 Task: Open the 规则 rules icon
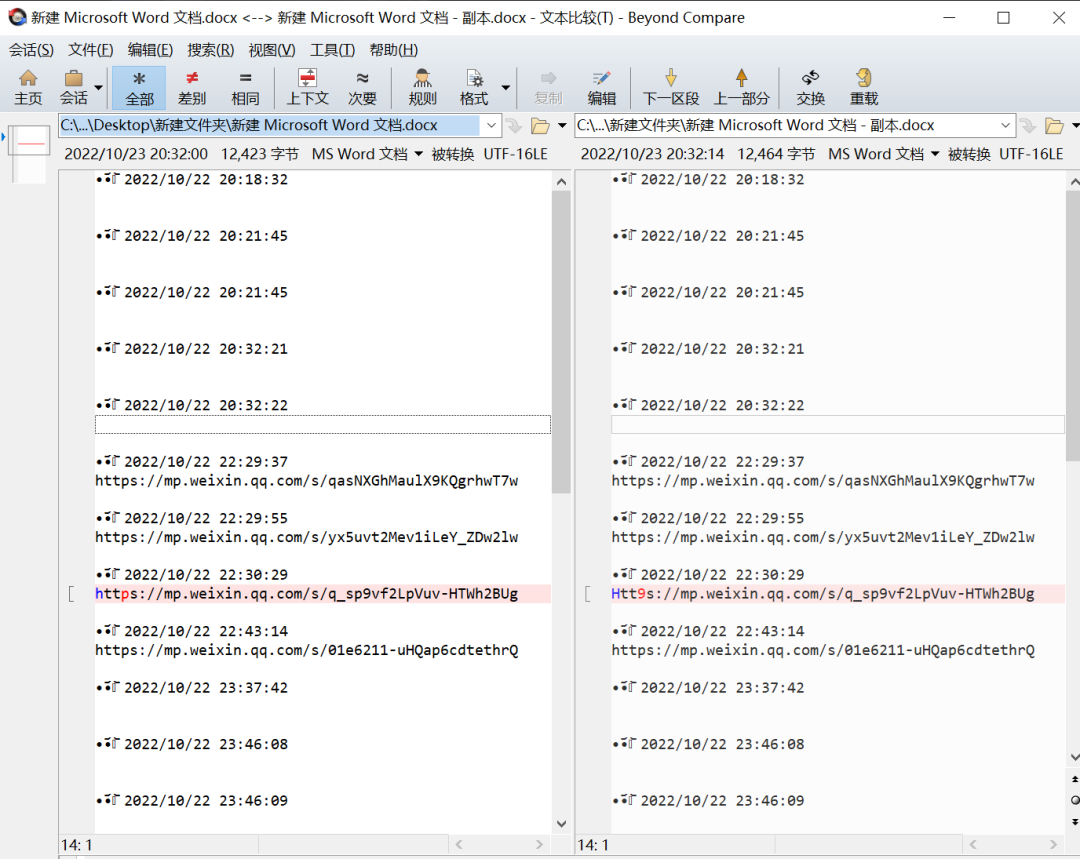pos(422,87)
